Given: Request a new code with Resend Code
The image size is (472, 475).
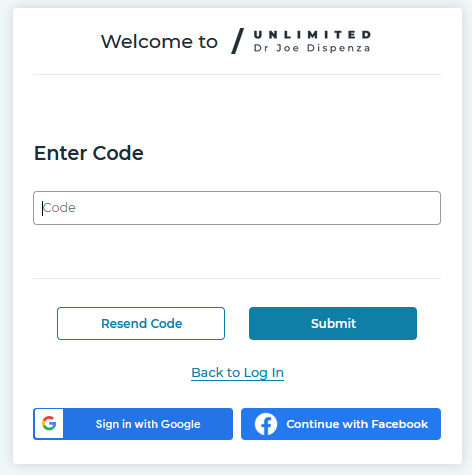Looking at the screenshot, I should [141, 323].
